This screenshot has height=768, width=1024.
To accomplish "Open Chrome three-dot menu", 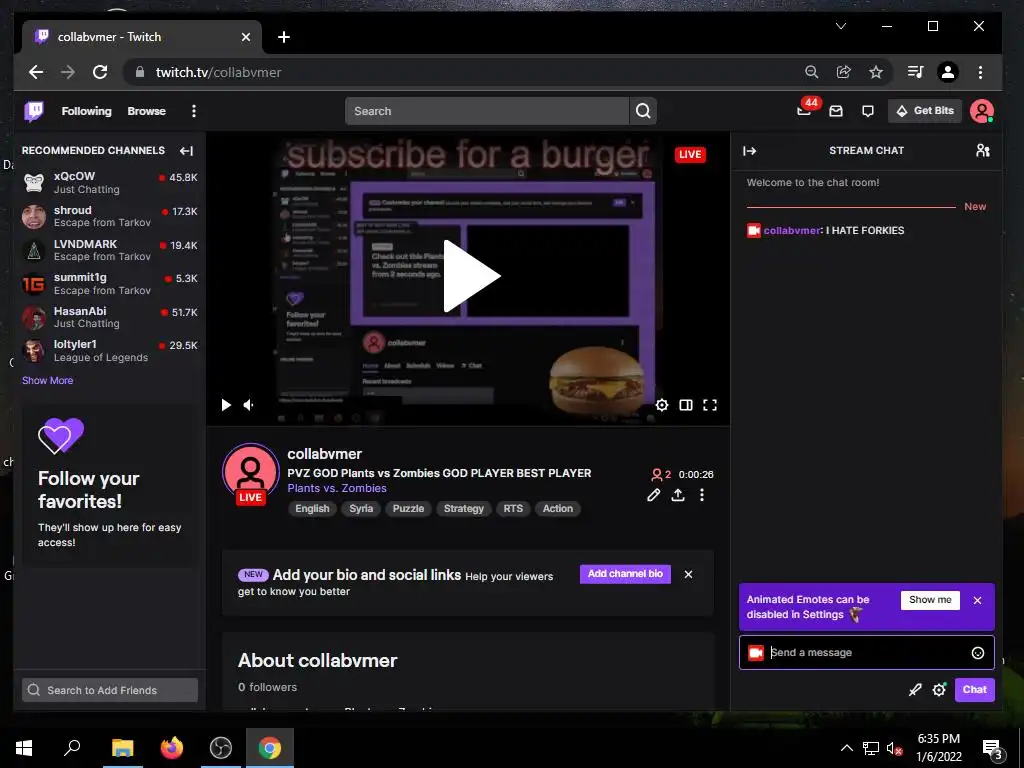I will 980,72.
